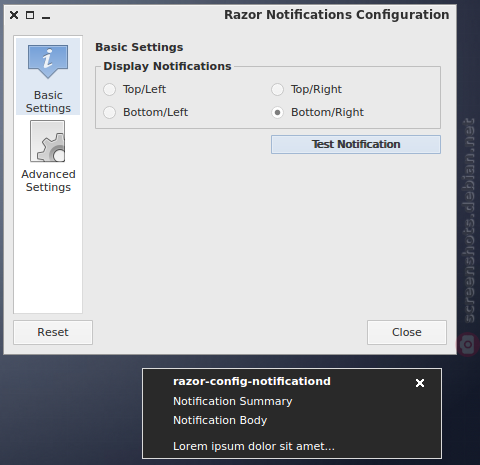Maximize the configuration window
Image resolution: width=480 pixels, height=465 pixels.
pyautogui.click(x=30, y=15)
